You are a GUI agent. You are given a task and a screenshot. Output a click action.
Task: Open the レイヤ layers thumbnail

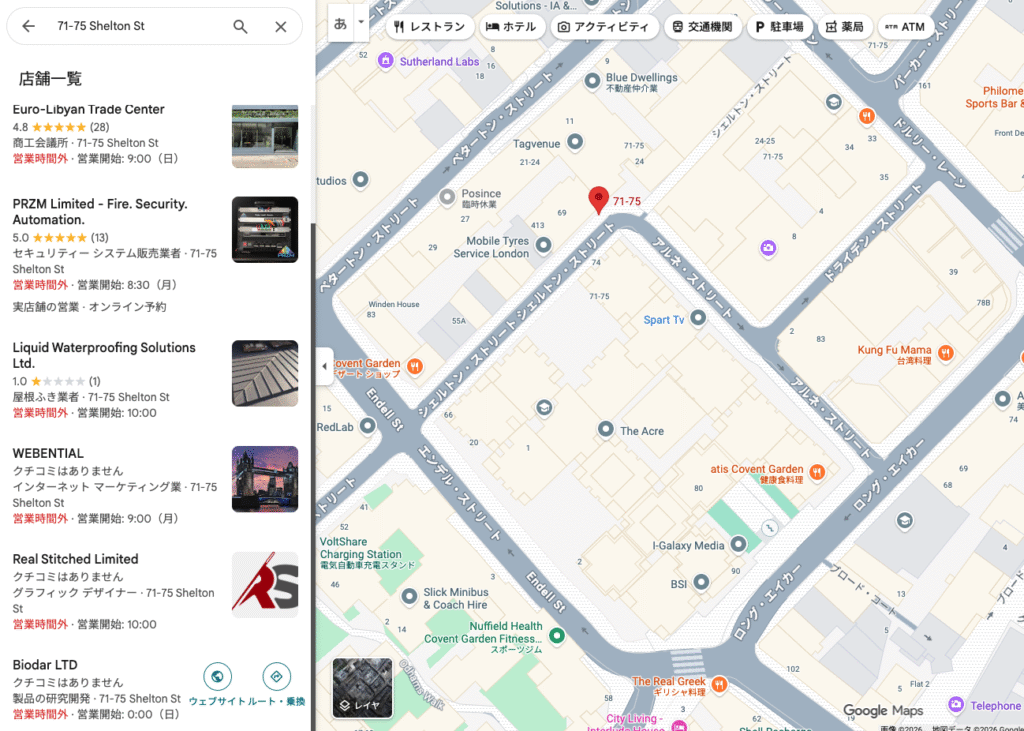362,688
